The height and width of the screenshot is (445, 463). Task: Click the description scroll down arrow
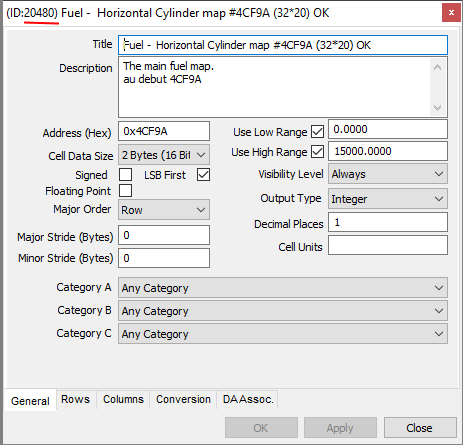coord(437,108)
